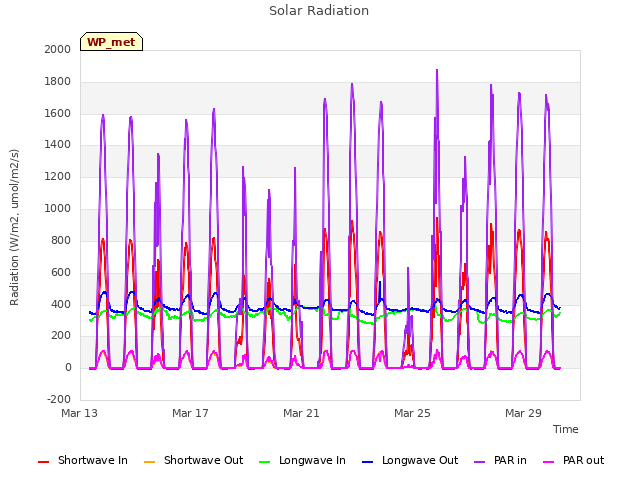Click the red Shortwave In legend swatch
The width and height of the screenshot is (640, 480).
(43, 462)
